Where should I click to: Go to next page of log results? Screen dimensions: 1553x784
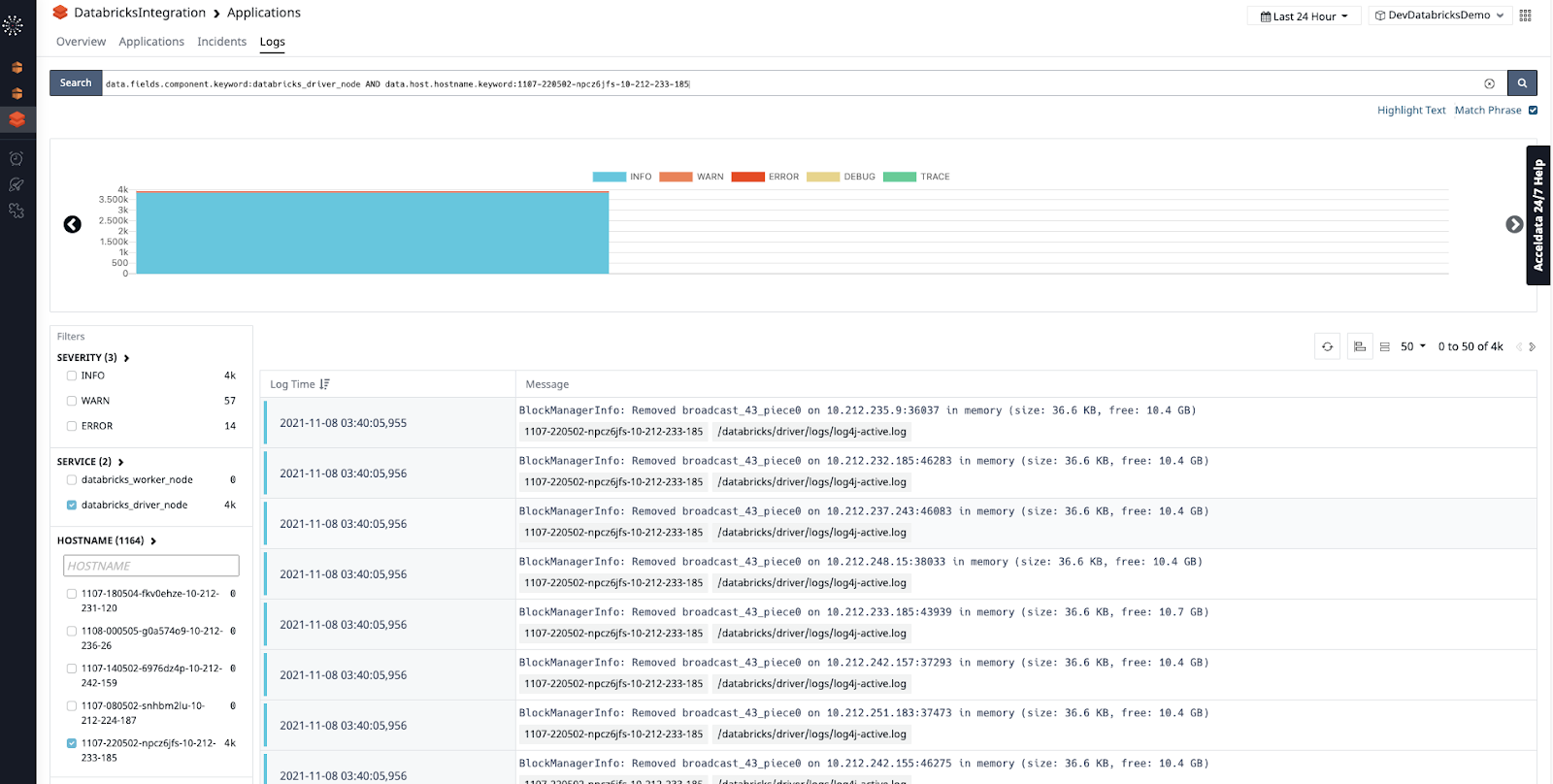pyautogui.click(x=1532, y=346)
